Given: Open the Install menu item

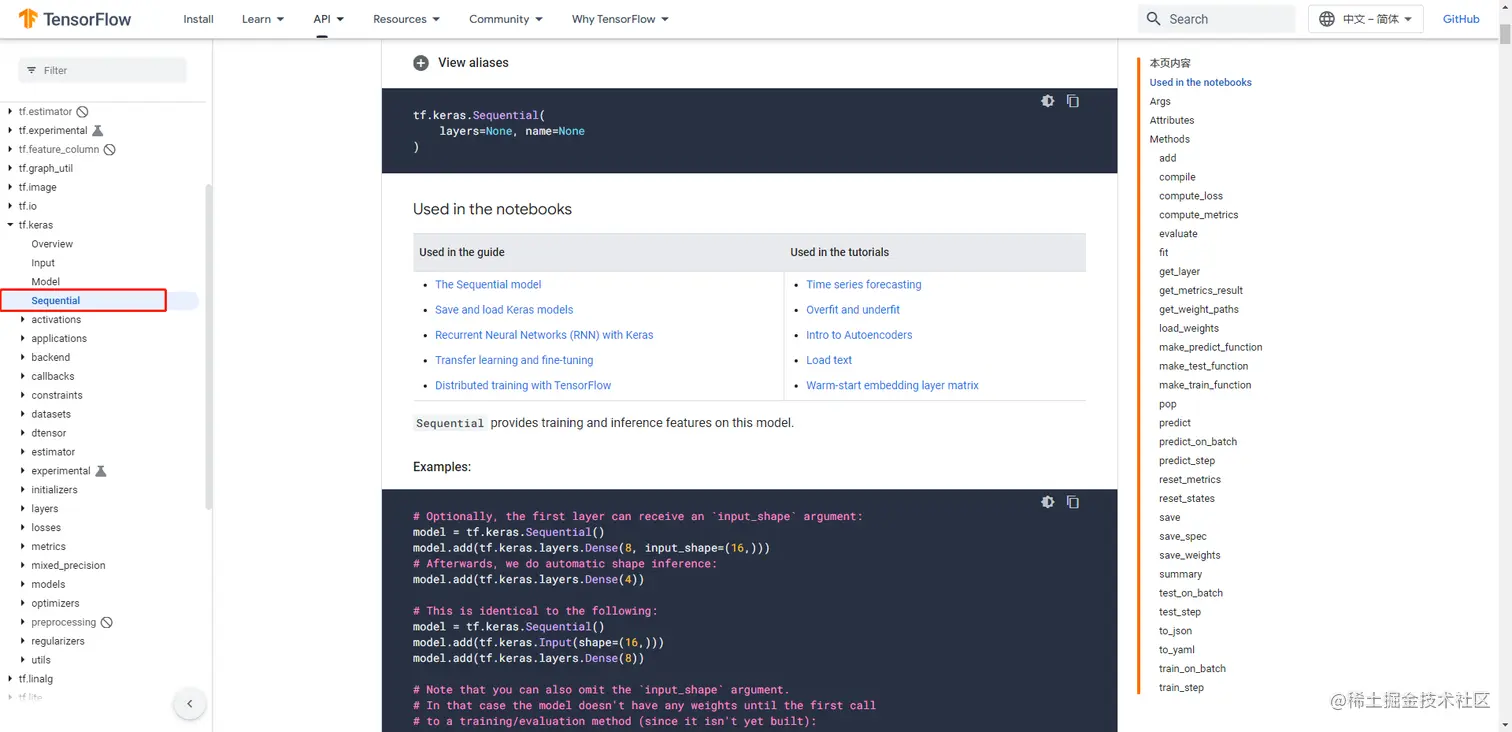Looking at the screenshot, I should tap(198, 19).
